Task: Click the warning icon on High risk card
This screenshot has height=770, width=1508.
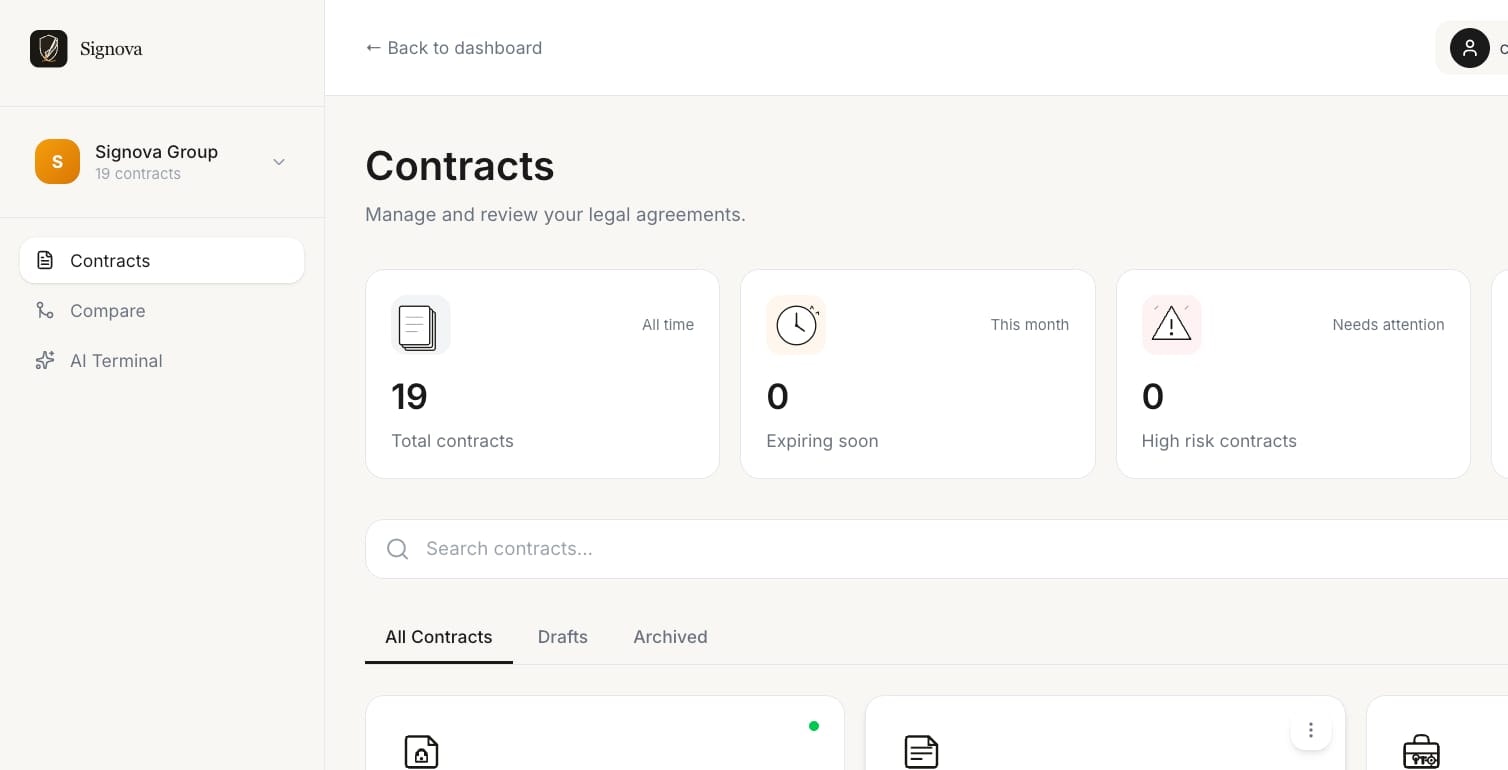Action: pos(1171,325)
